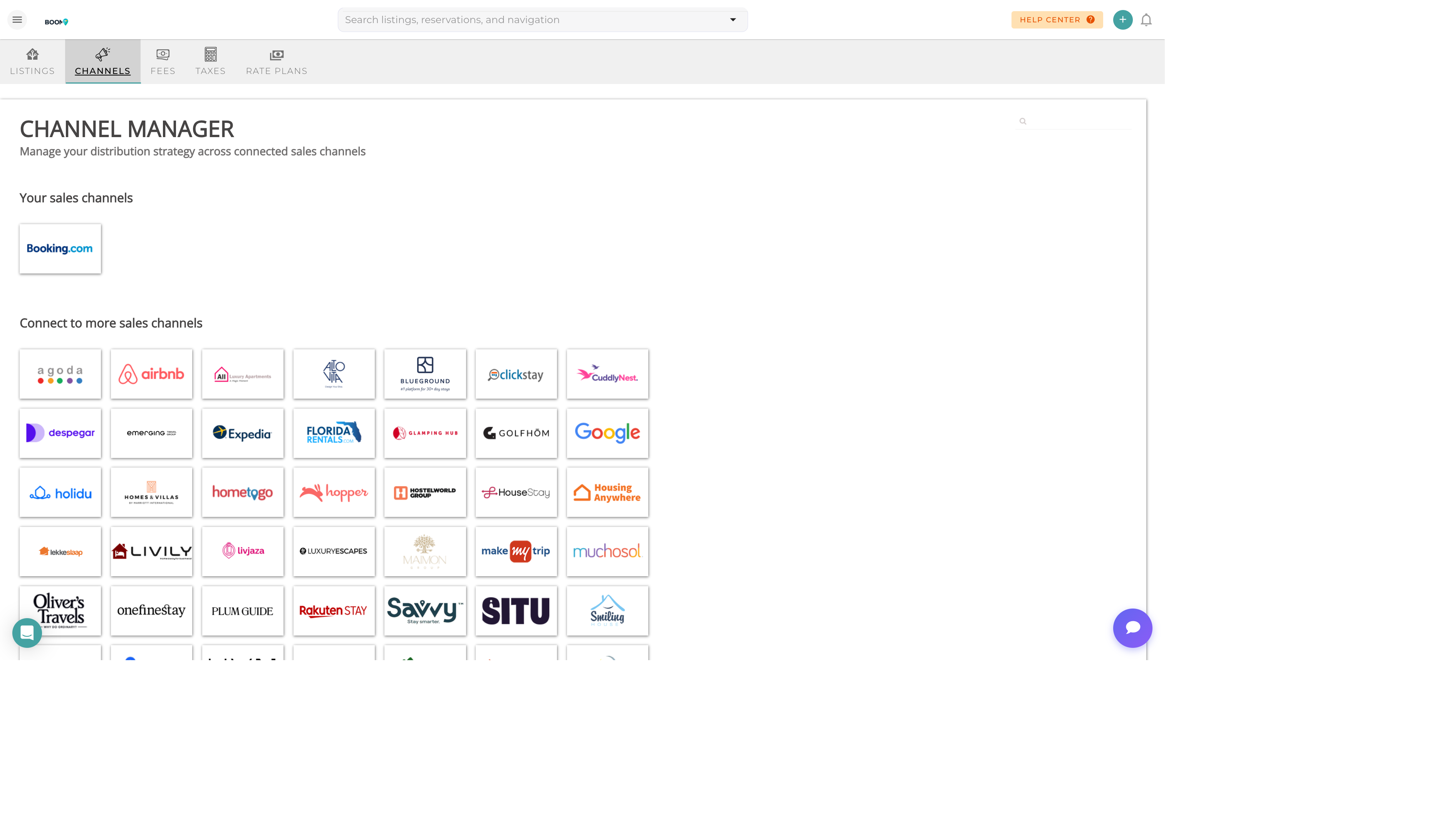Click the notification bell

click(1146, 19)
